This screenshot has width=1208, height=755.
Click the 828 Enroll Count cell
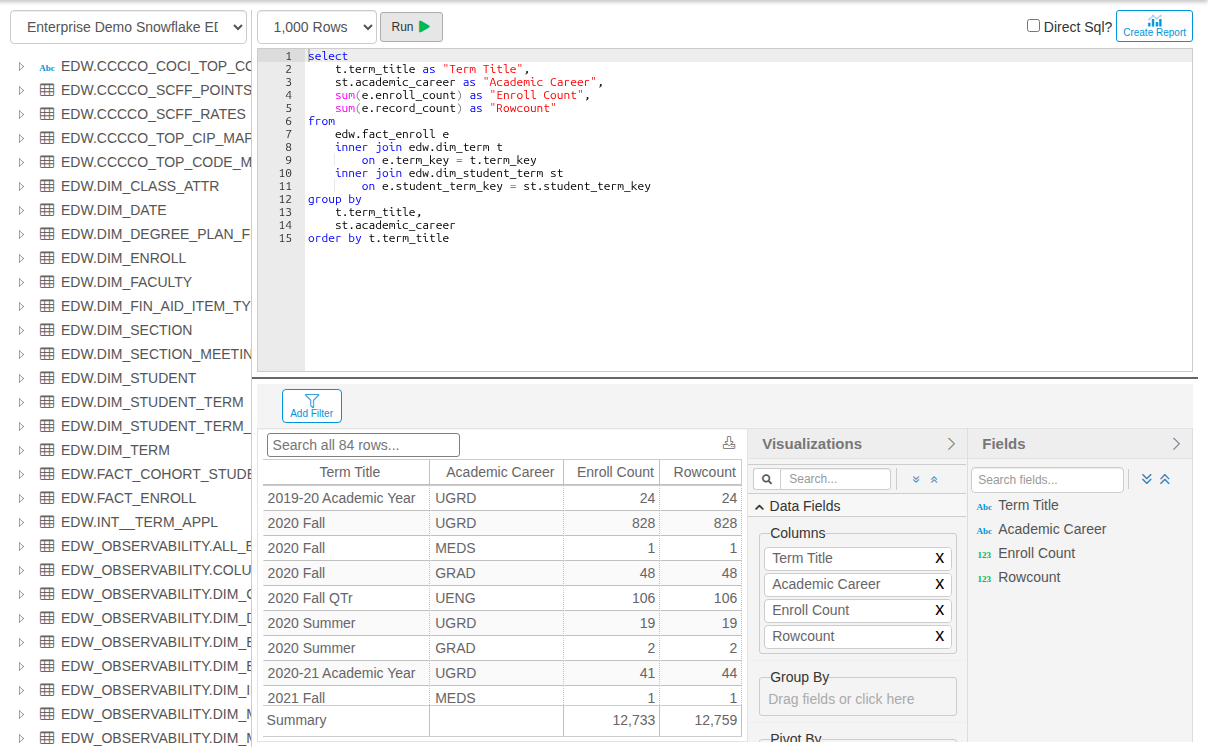click(x=612, y=523)
